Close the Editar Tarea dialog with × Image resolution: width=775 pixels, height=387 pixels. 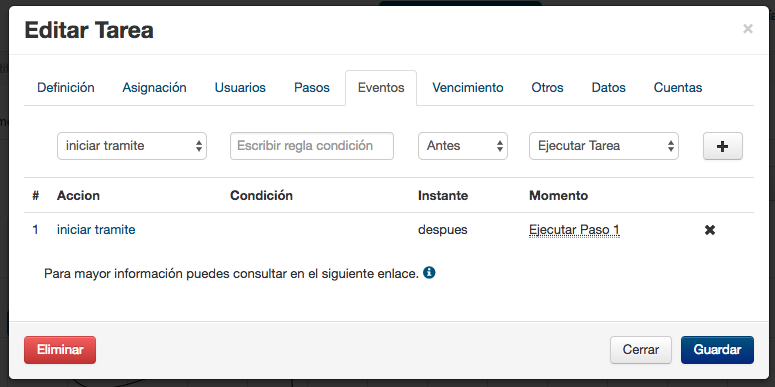(x=748, y=29)
